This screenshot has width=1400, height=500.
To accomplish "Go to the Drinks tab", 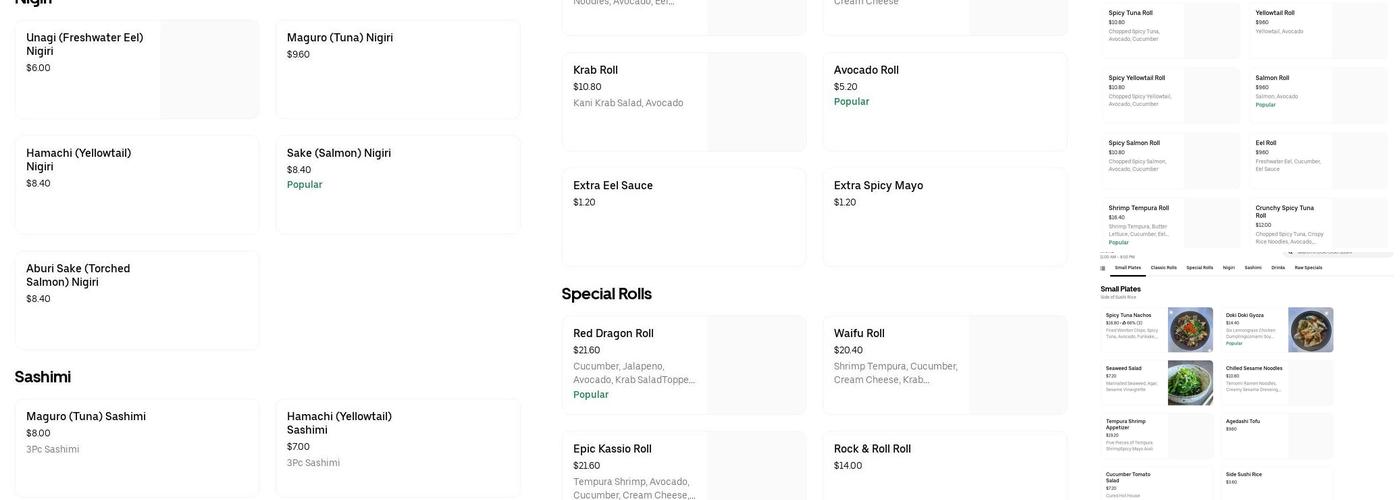I will click(1279, 268).
